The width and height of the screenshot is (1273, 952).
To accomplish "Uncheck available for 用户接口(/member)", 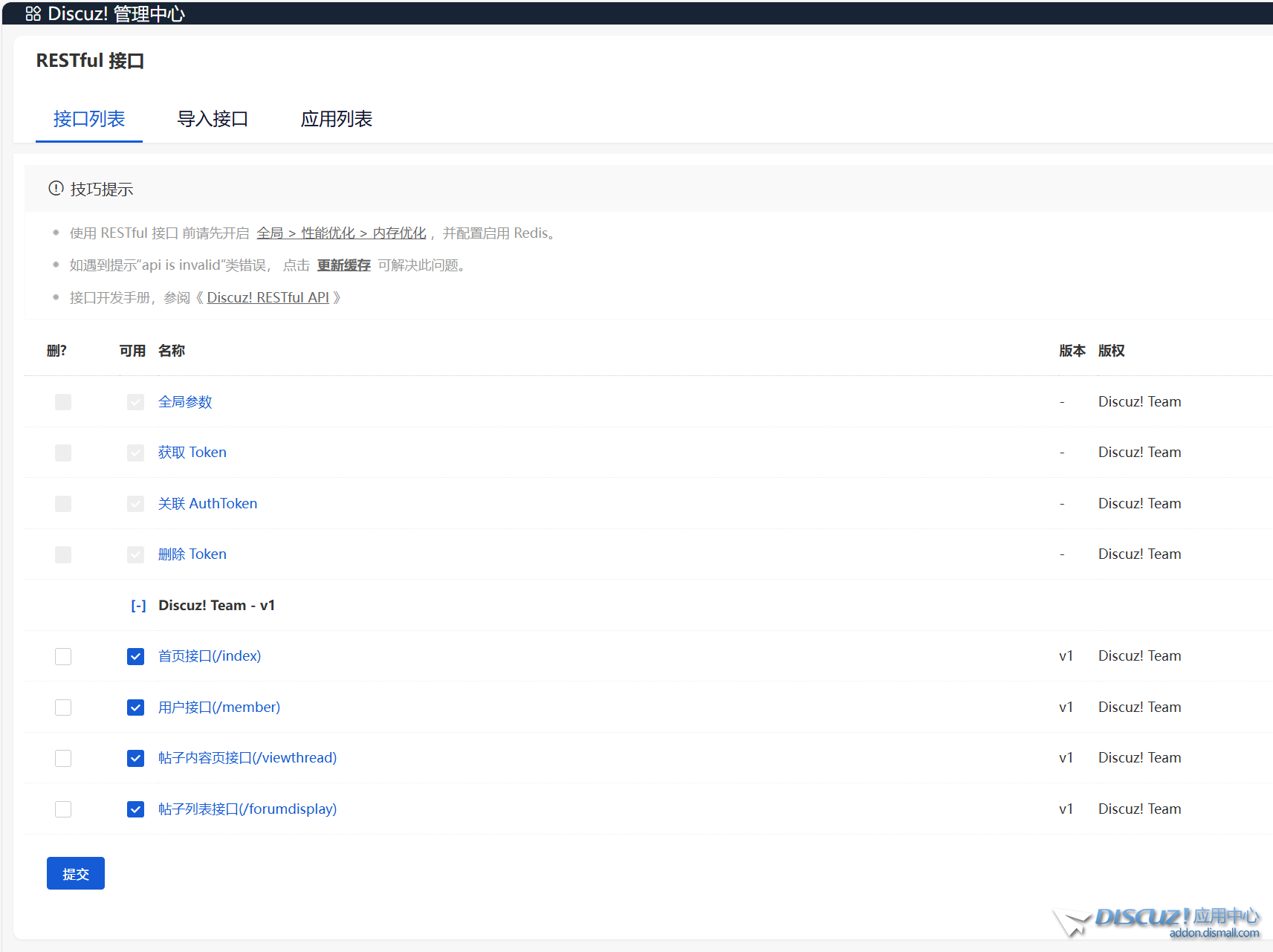I will pos(135,707).
